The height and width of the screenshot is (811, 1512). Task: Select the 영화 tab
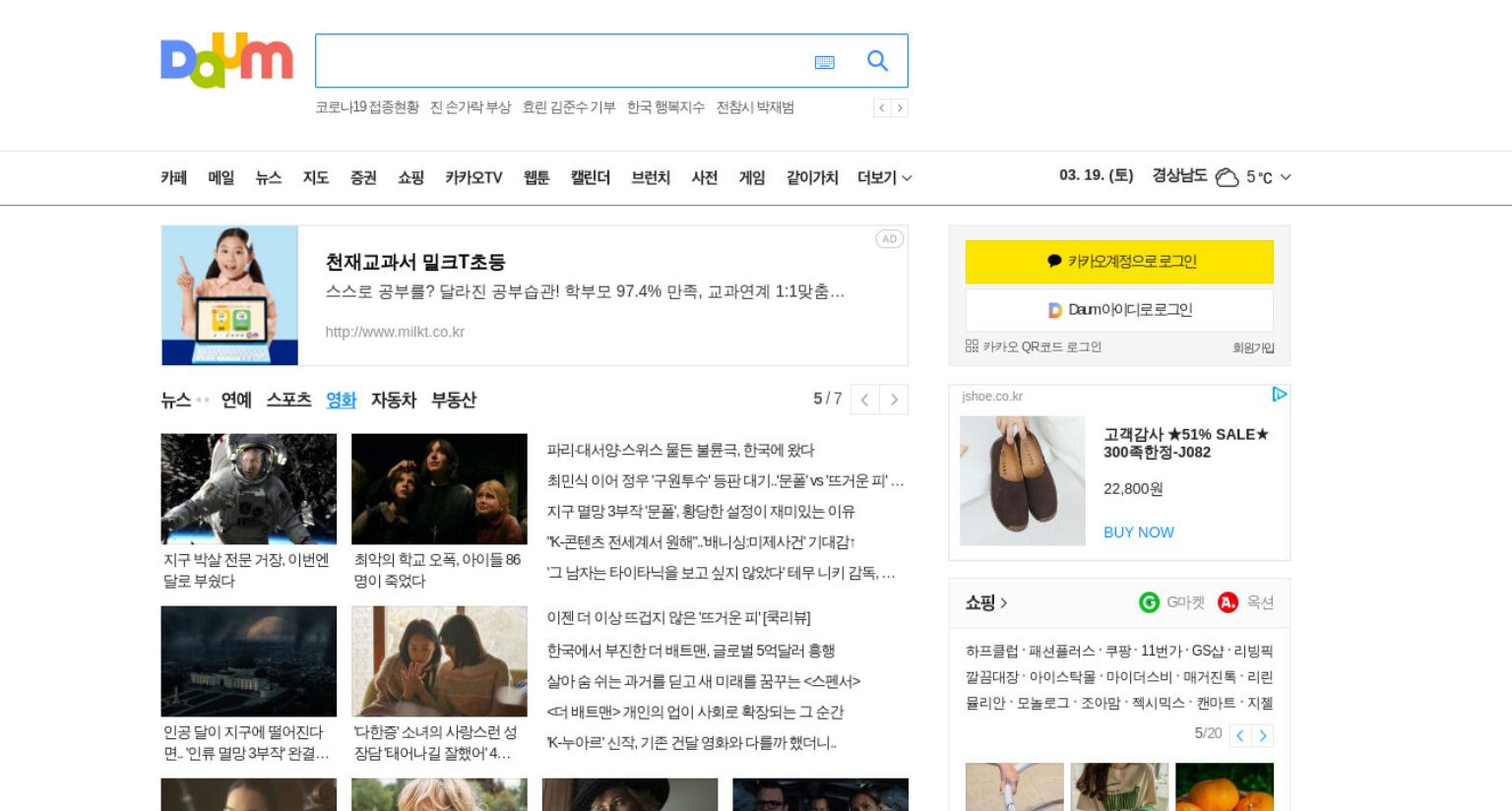click(x=342, y=400)
